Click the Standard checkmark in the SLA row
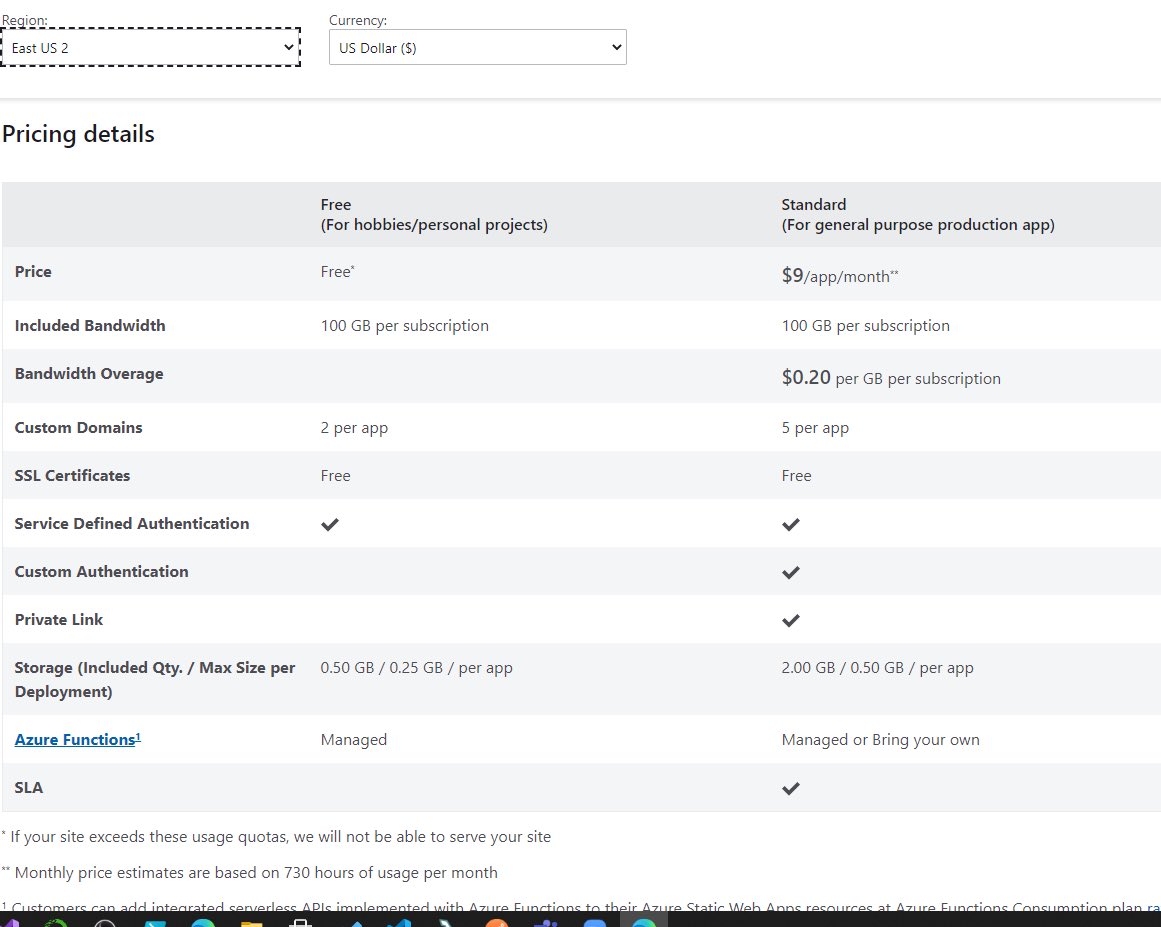 pyautogui.click(x=791, y=789)
